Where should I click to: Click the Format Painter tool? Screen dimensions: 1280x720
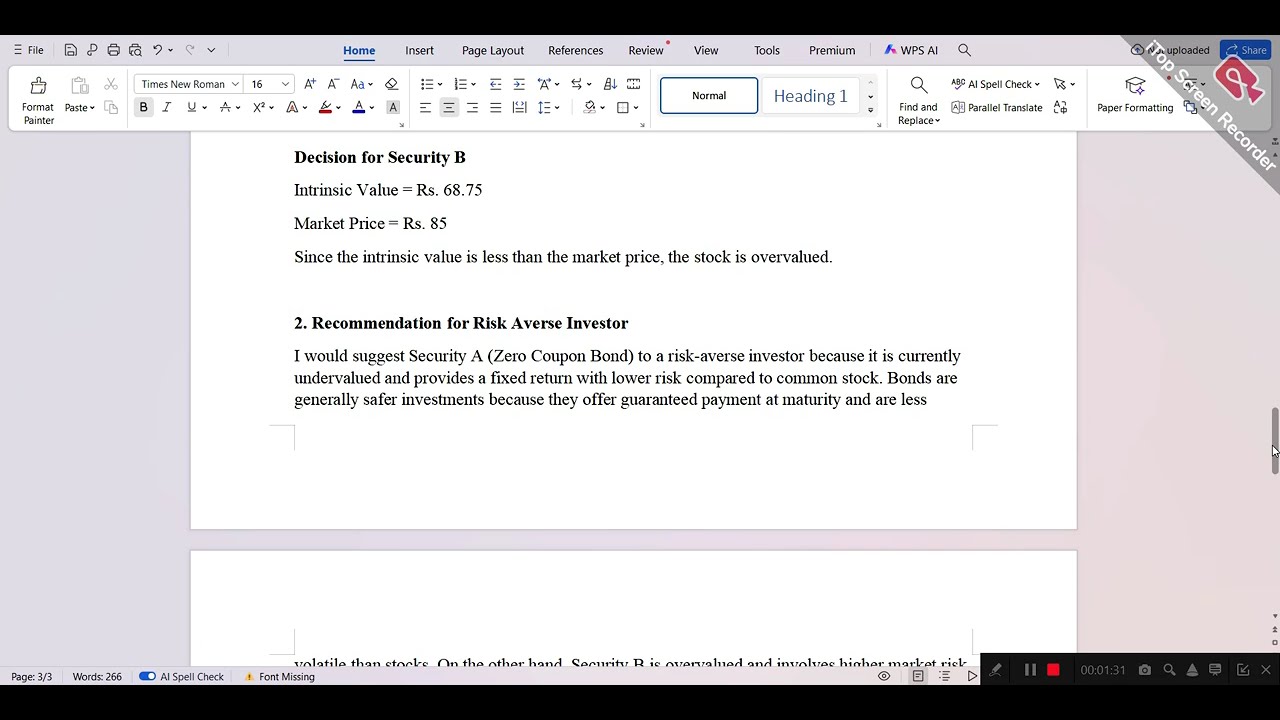click(x=38, y=100)
